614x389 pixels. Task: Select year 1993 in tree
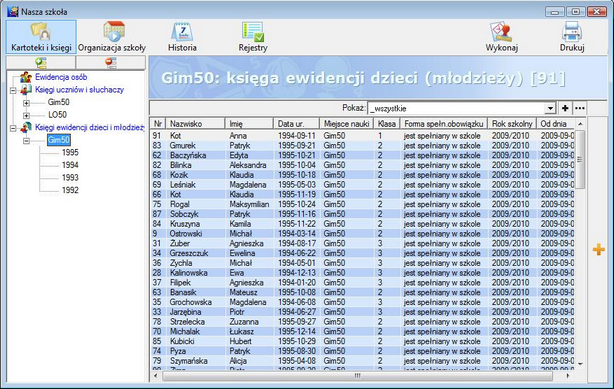(70, 177)
